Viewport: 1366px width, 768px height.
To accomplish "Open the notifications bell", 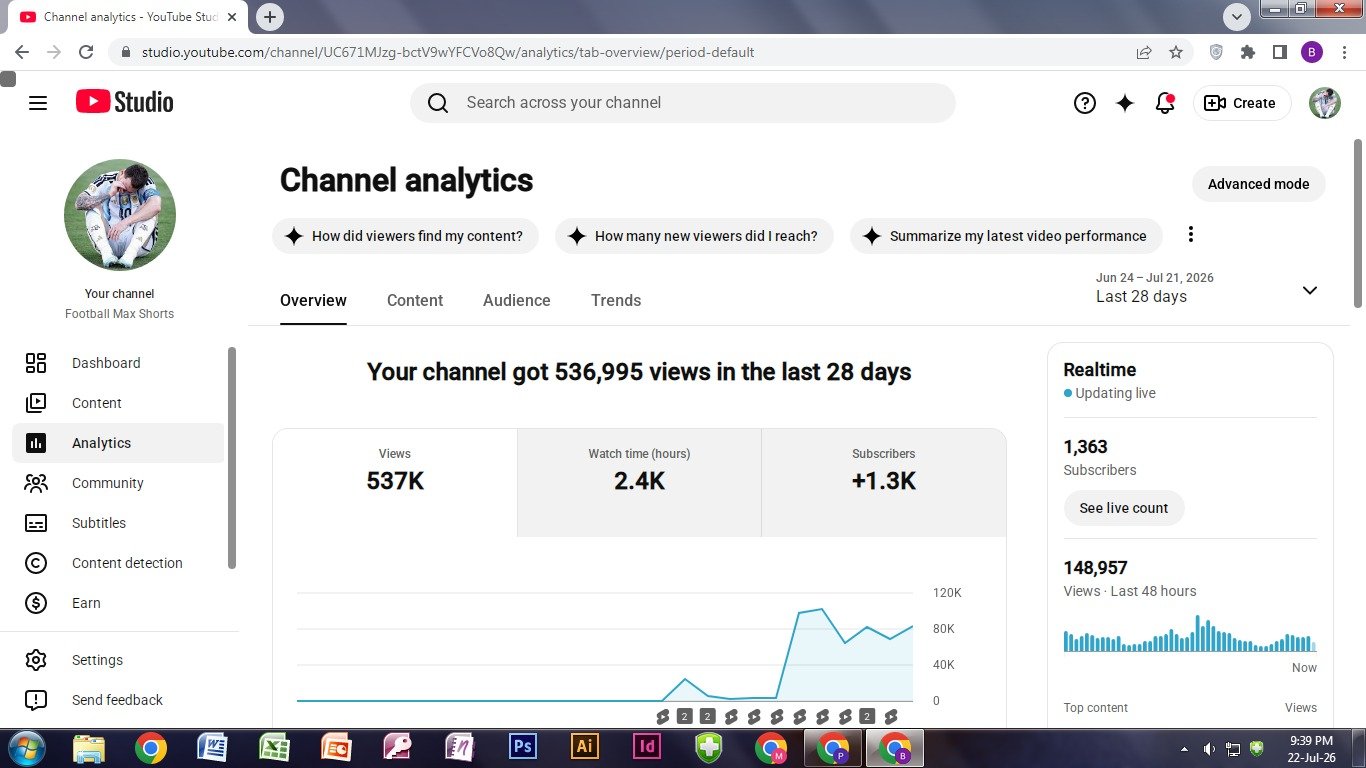I will (1165, 103).
